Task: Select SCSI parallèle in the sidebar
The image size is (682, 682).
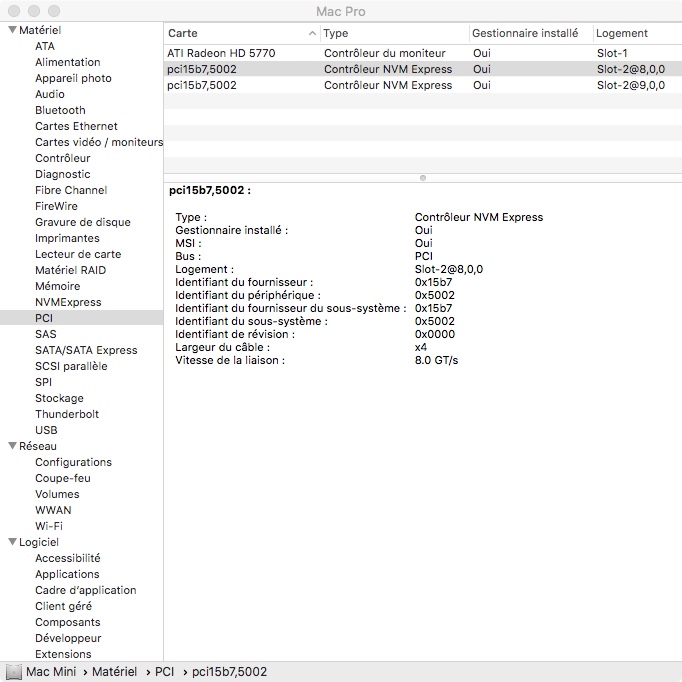Action: 71,366
